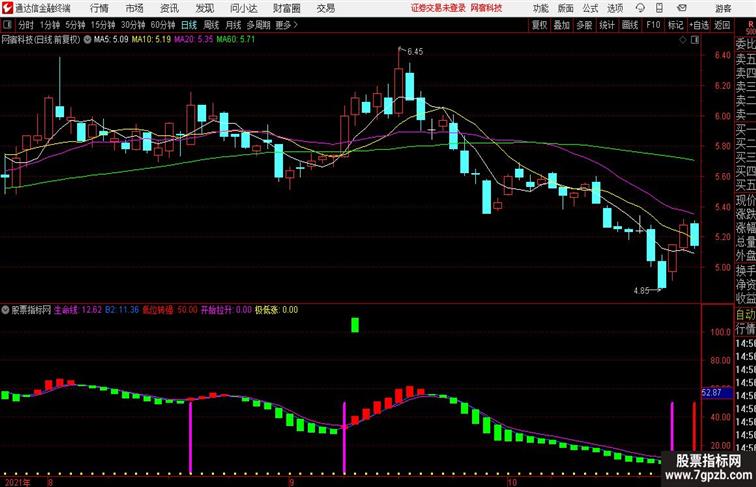756x487 pixels.
Task: Open the 公式 menu
Action: coord(590,8)
